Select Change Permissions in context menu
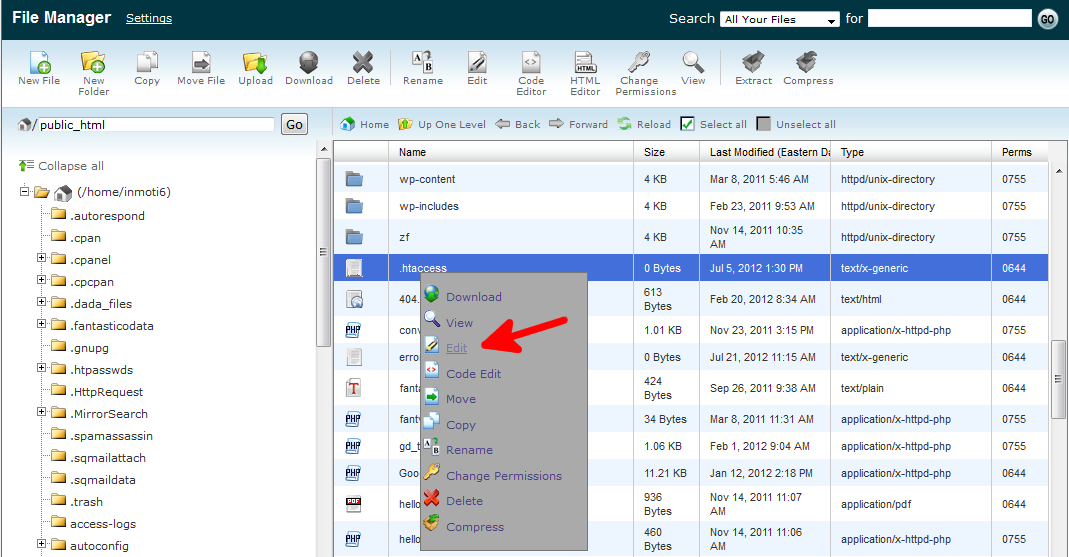The width and height of the screenshot is (1069, 557). [503, 476]
